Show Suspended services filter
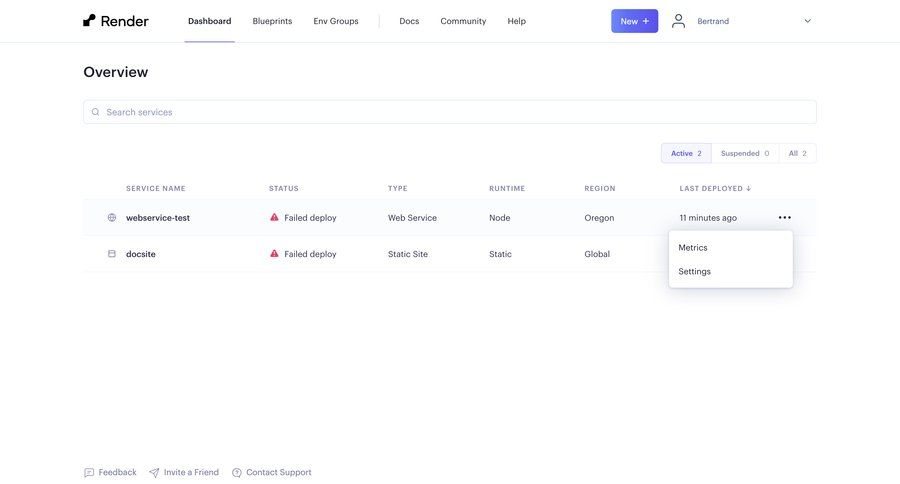 (745, 153)
